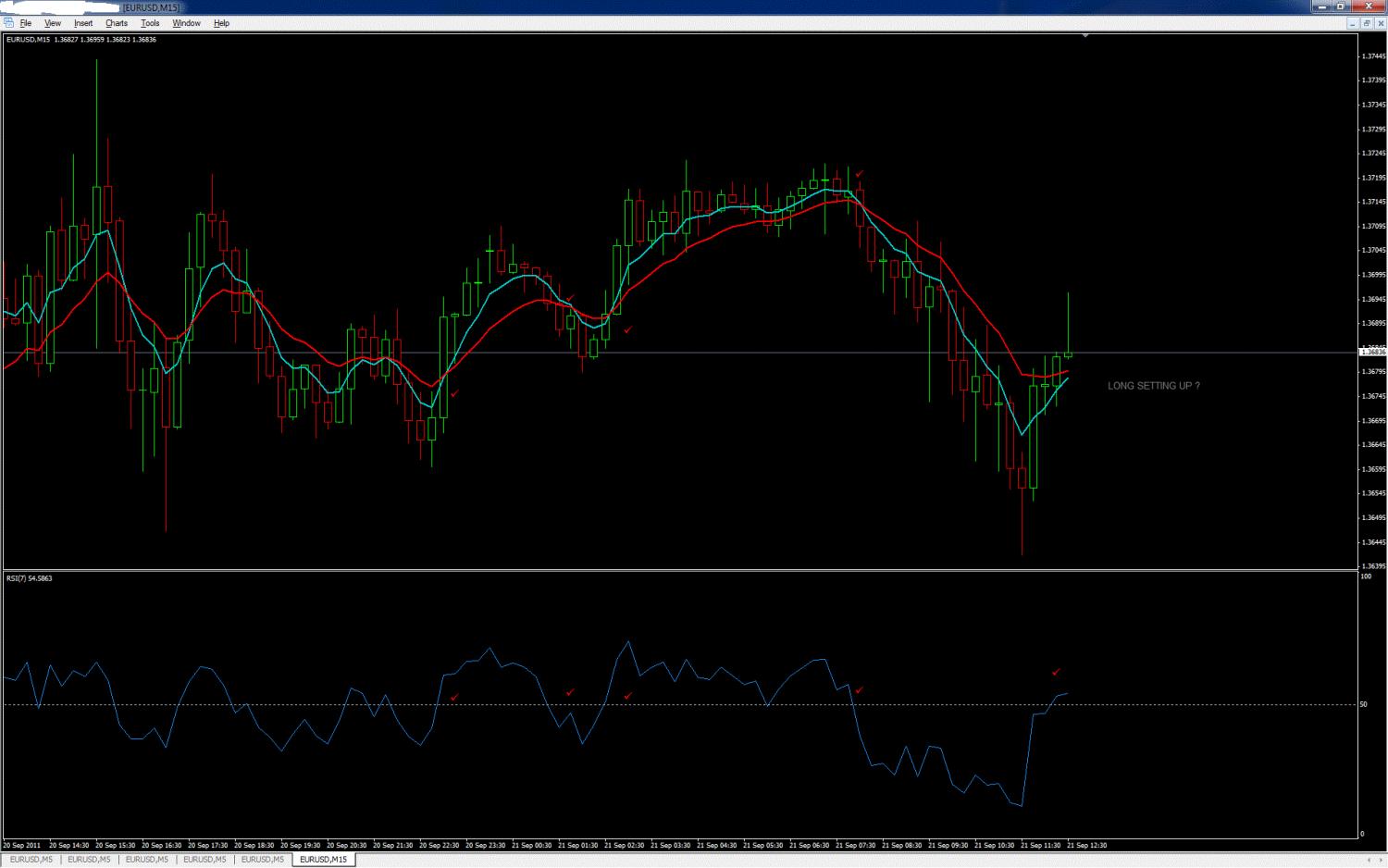Select the active EURUSD,M15 chart tab
1388x868 pixels.
[324, 860]
